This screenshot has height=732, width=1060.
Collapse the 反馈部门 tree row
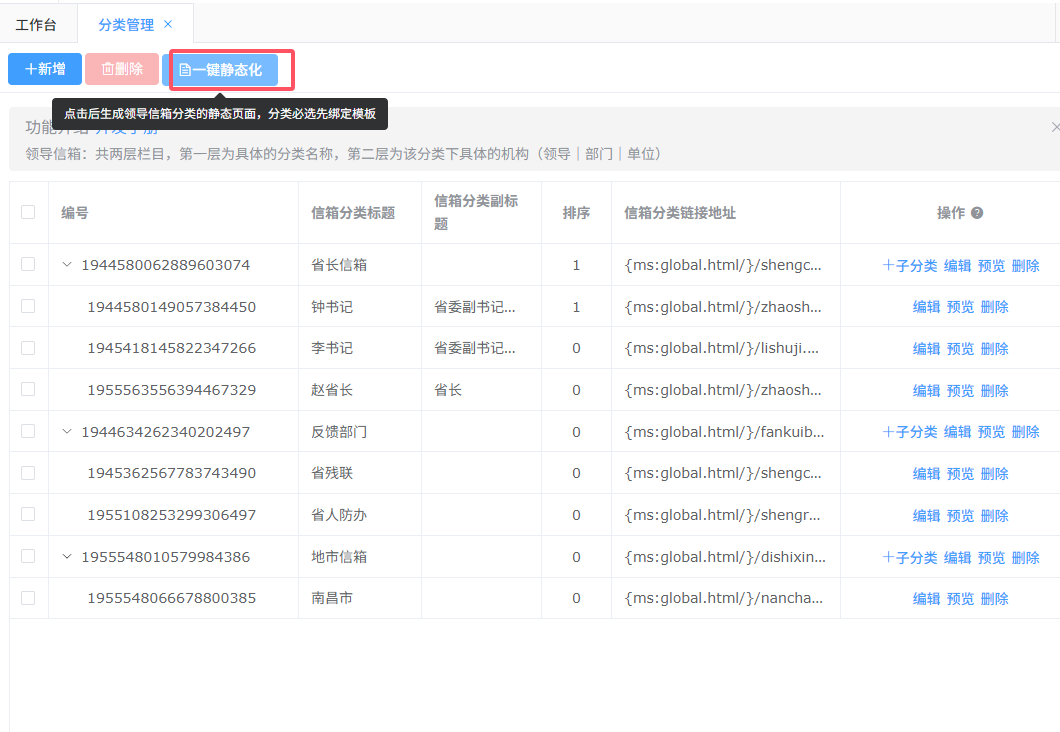67,431
